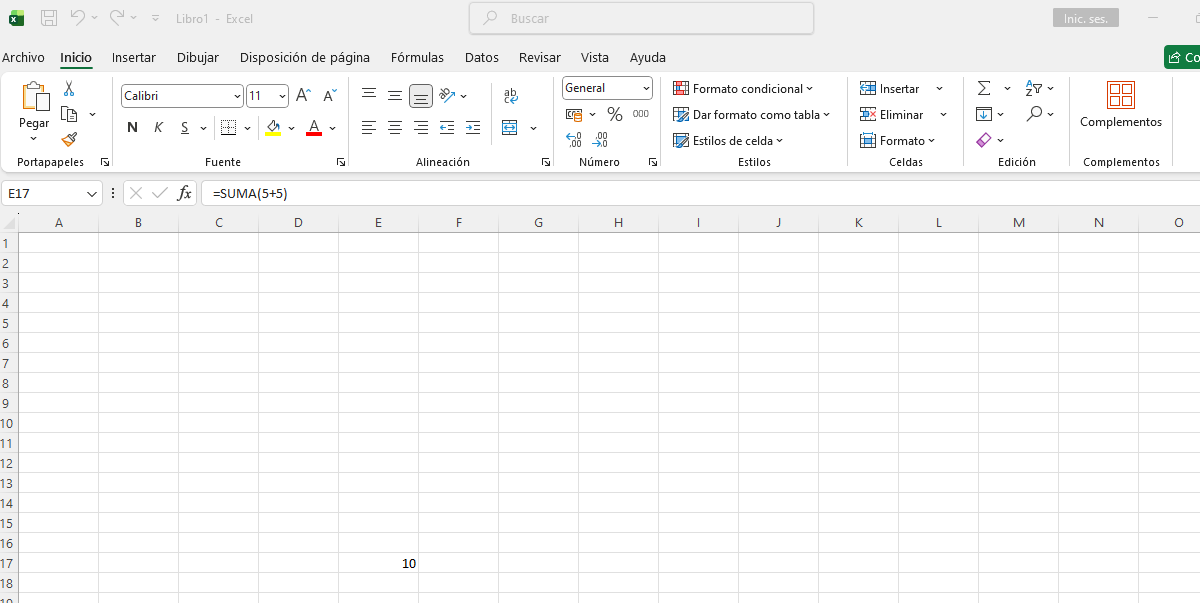Toggle italic formatting with K button

click(x=158, y=128)
